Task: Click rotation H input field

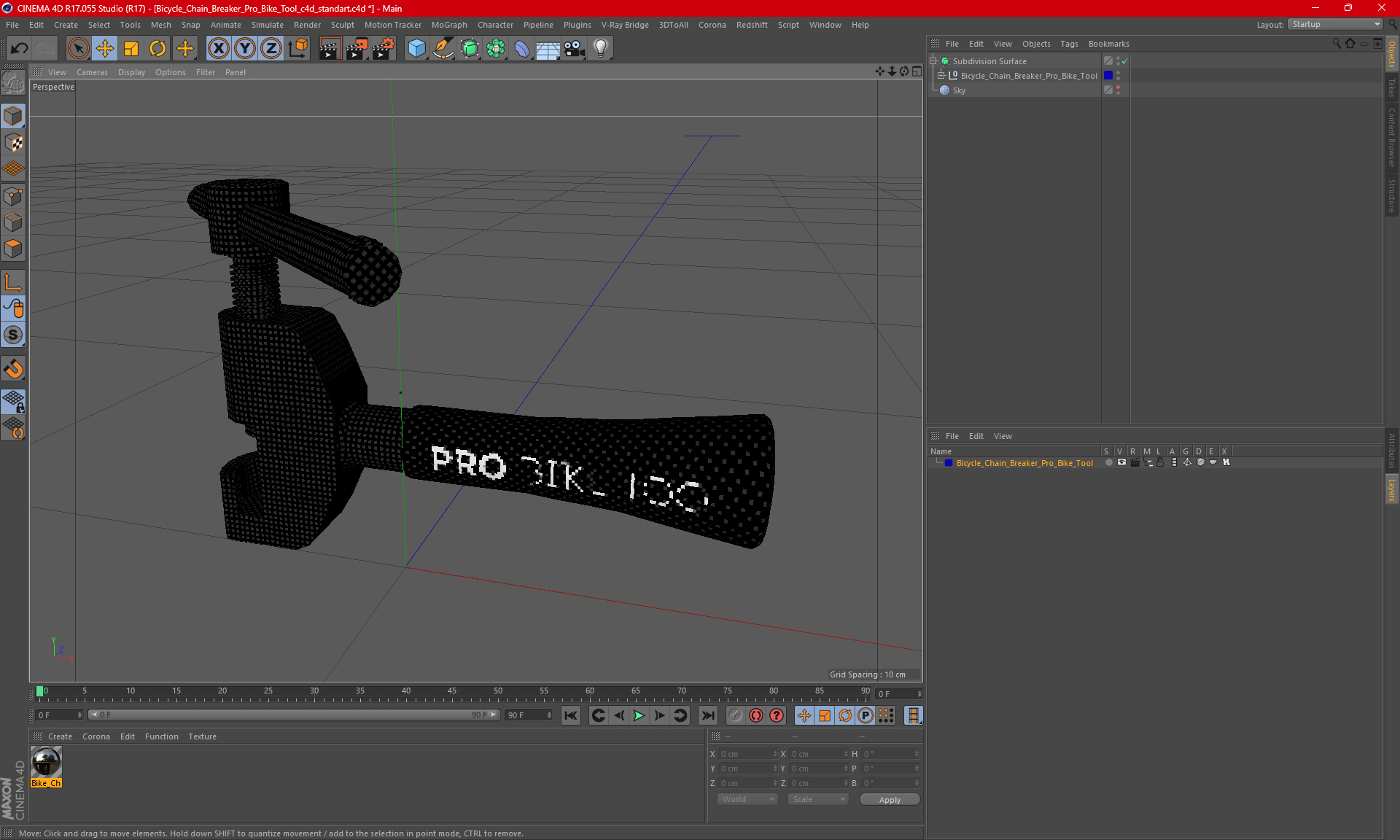Action: coord(890,754)
